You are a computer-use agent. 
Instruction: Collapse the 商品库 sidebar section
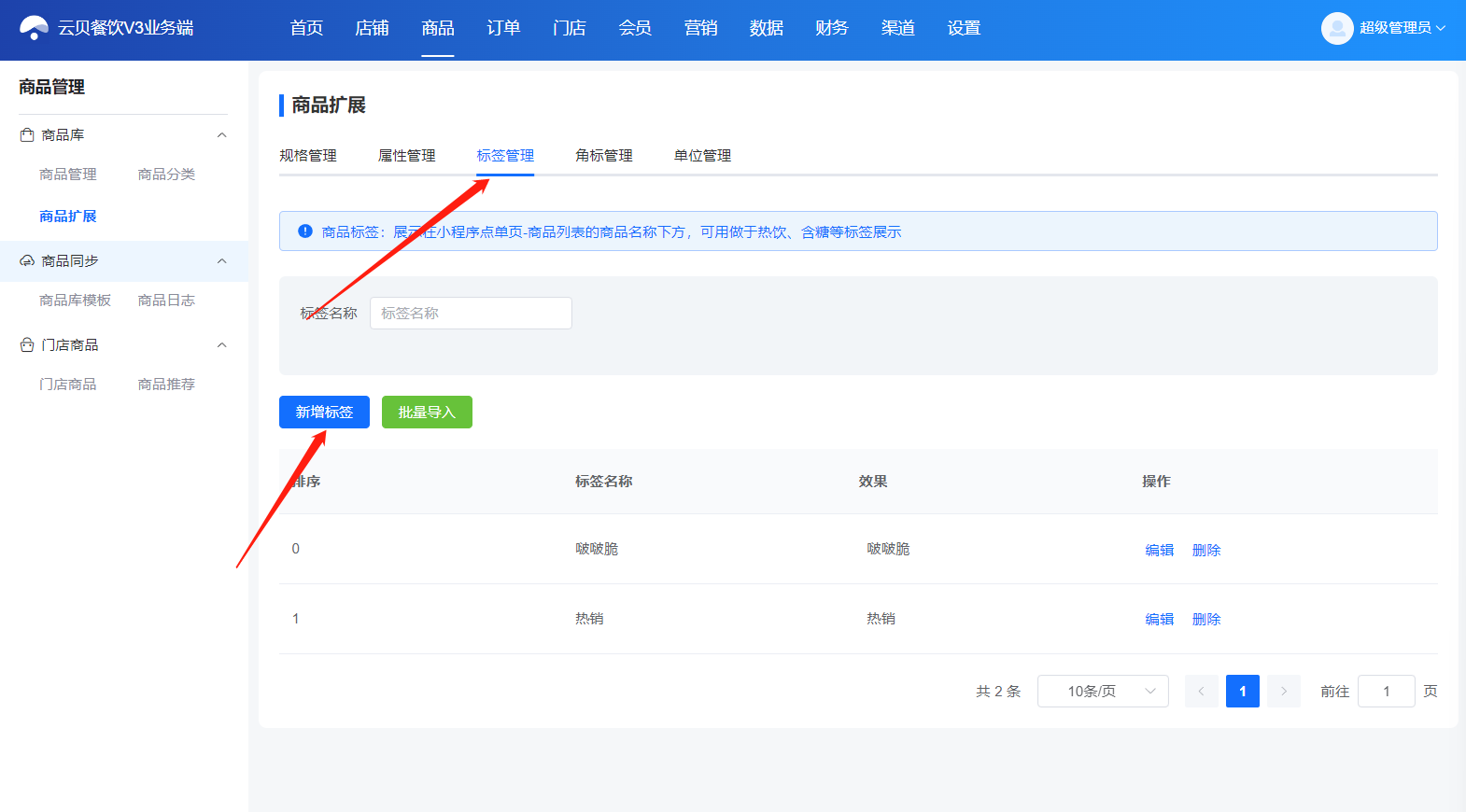pos(222,135)
